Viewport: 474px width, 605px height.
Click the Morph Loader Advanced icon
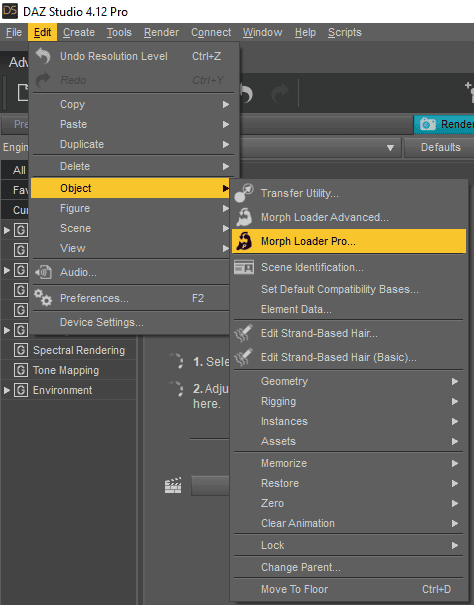point(244,217)
